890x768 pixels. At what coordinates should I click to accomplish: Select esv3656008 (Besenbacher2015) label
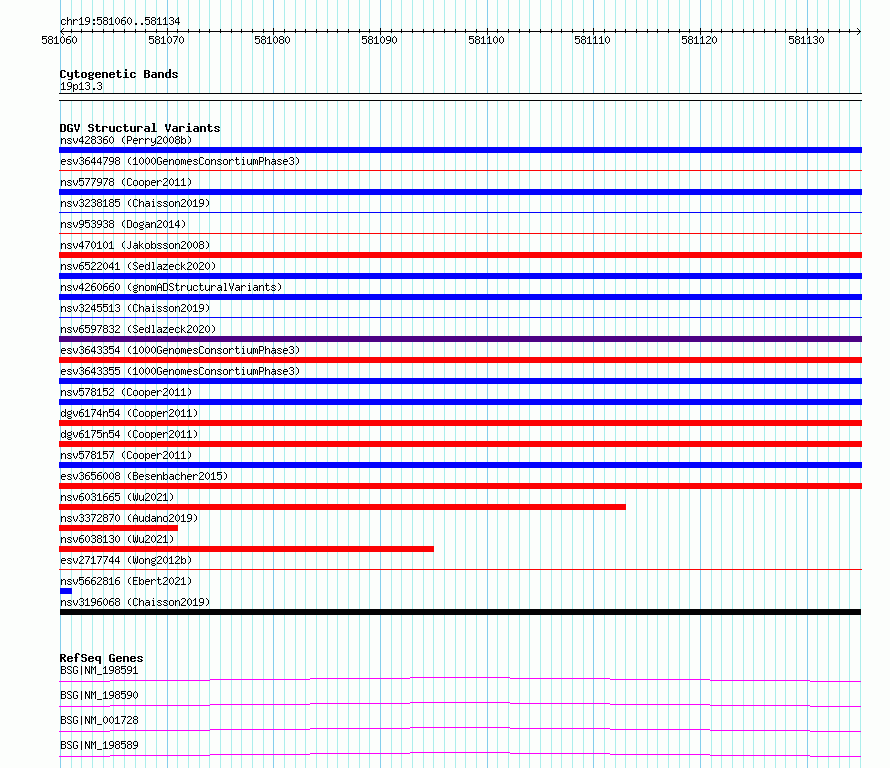[x=144, y=476]
